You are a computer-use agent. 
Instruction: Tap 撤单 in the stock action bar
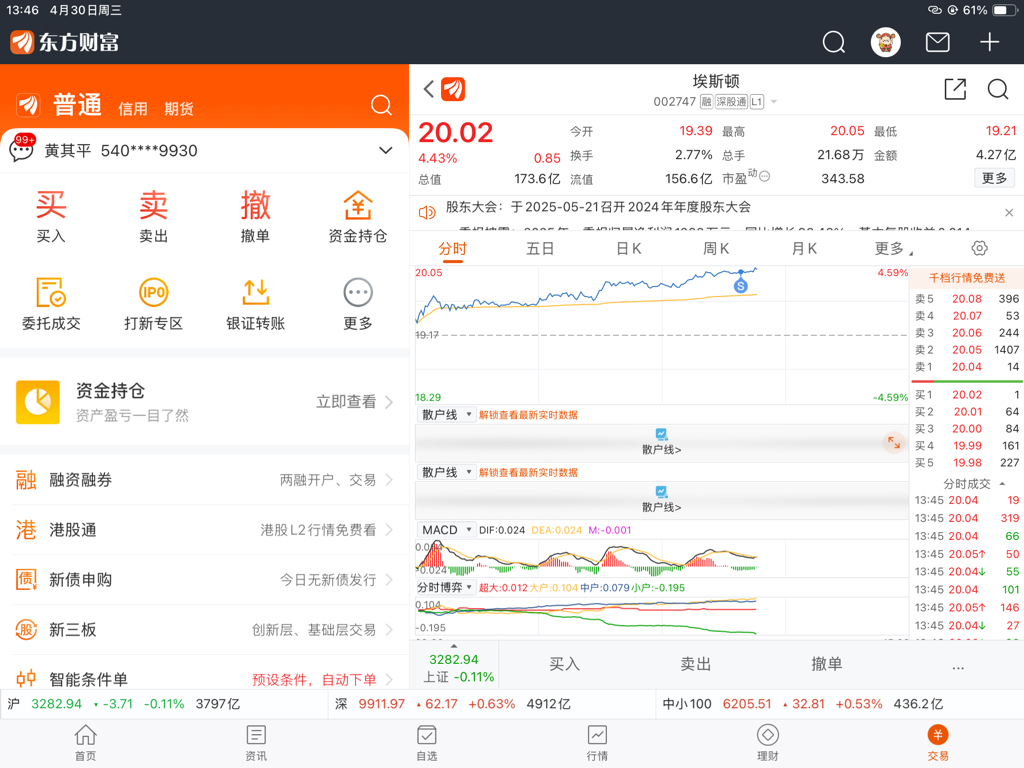[827, 664]
